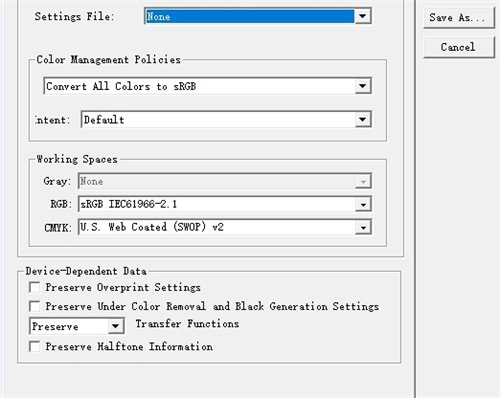Screen dimensions: 500x398
Task: Expand the CMYK working space arrow
Action: (363, 227)
